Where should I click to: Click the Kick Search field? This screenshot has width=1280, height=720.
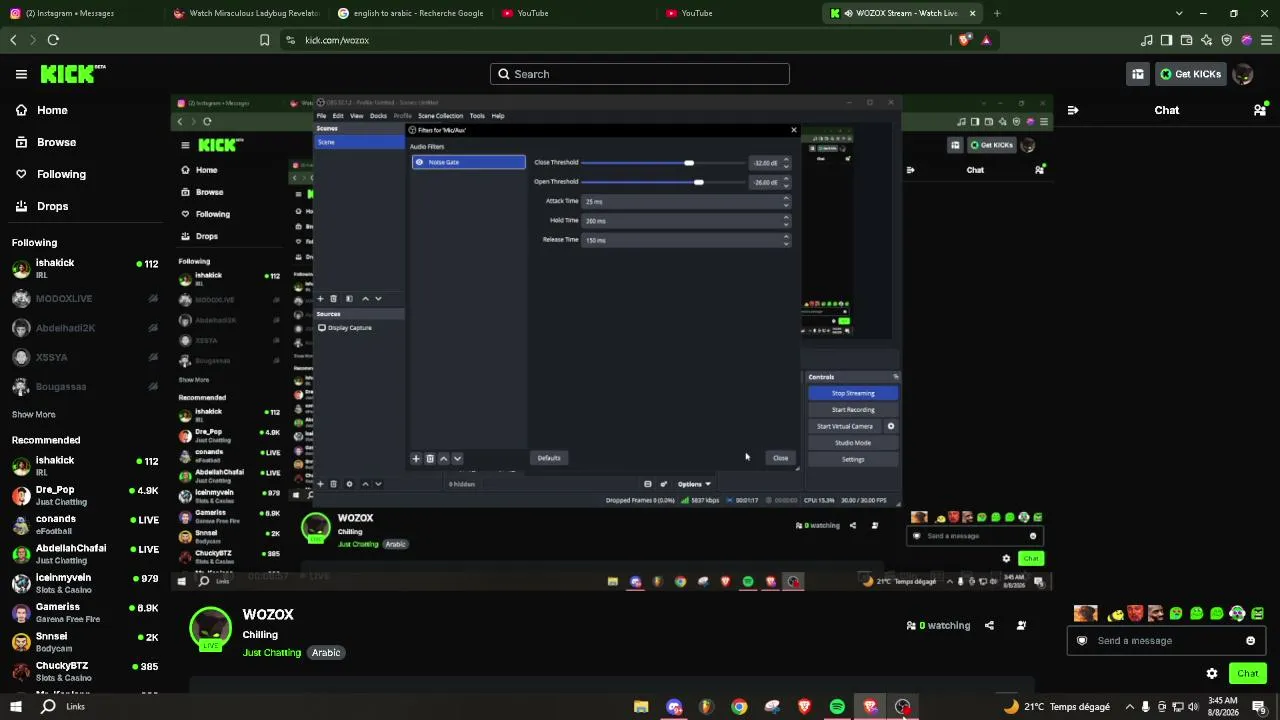coord(640,74)
